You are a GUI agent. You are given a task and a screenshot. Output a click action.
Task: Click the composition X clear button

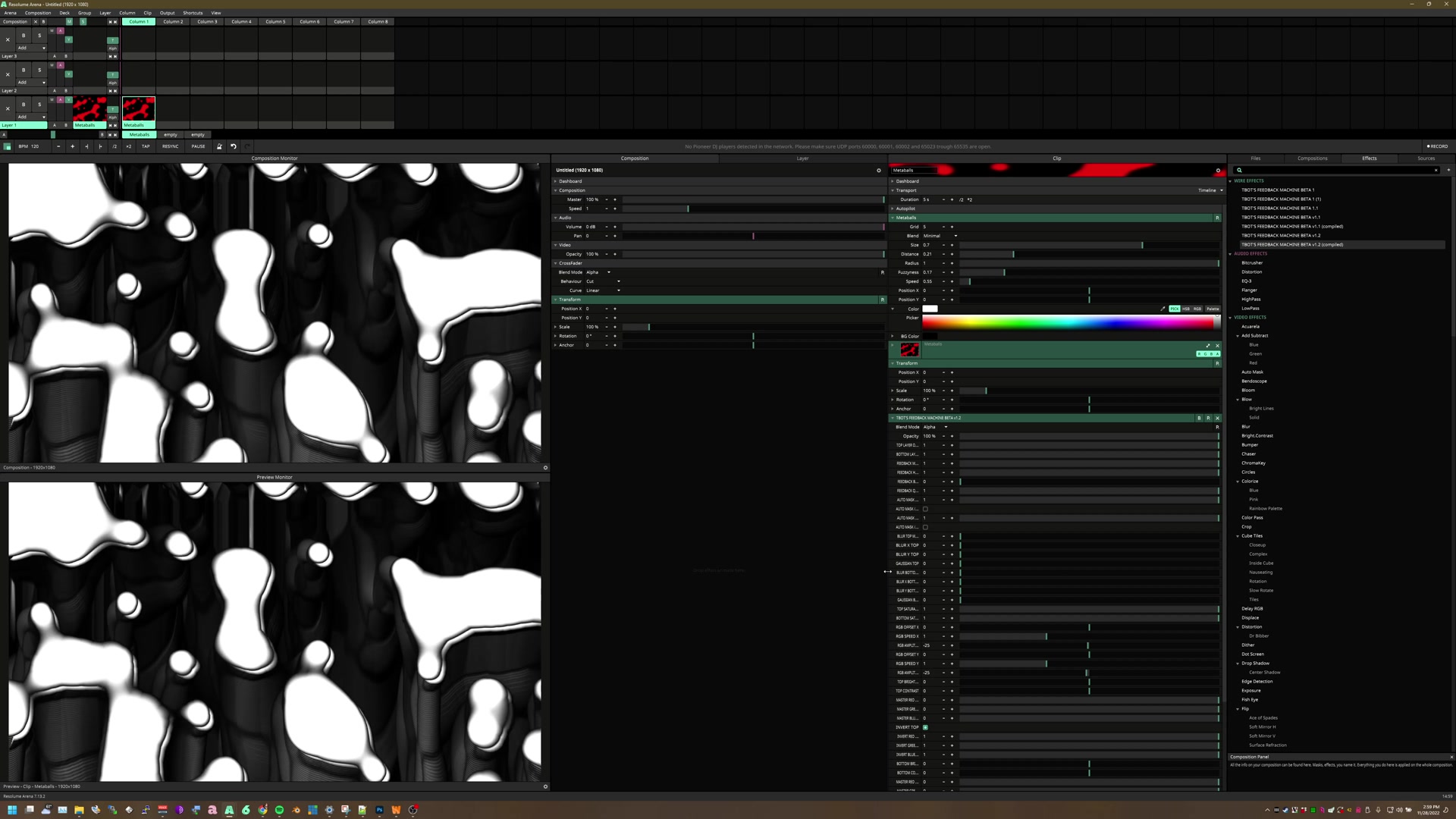[x=35, y=21]
